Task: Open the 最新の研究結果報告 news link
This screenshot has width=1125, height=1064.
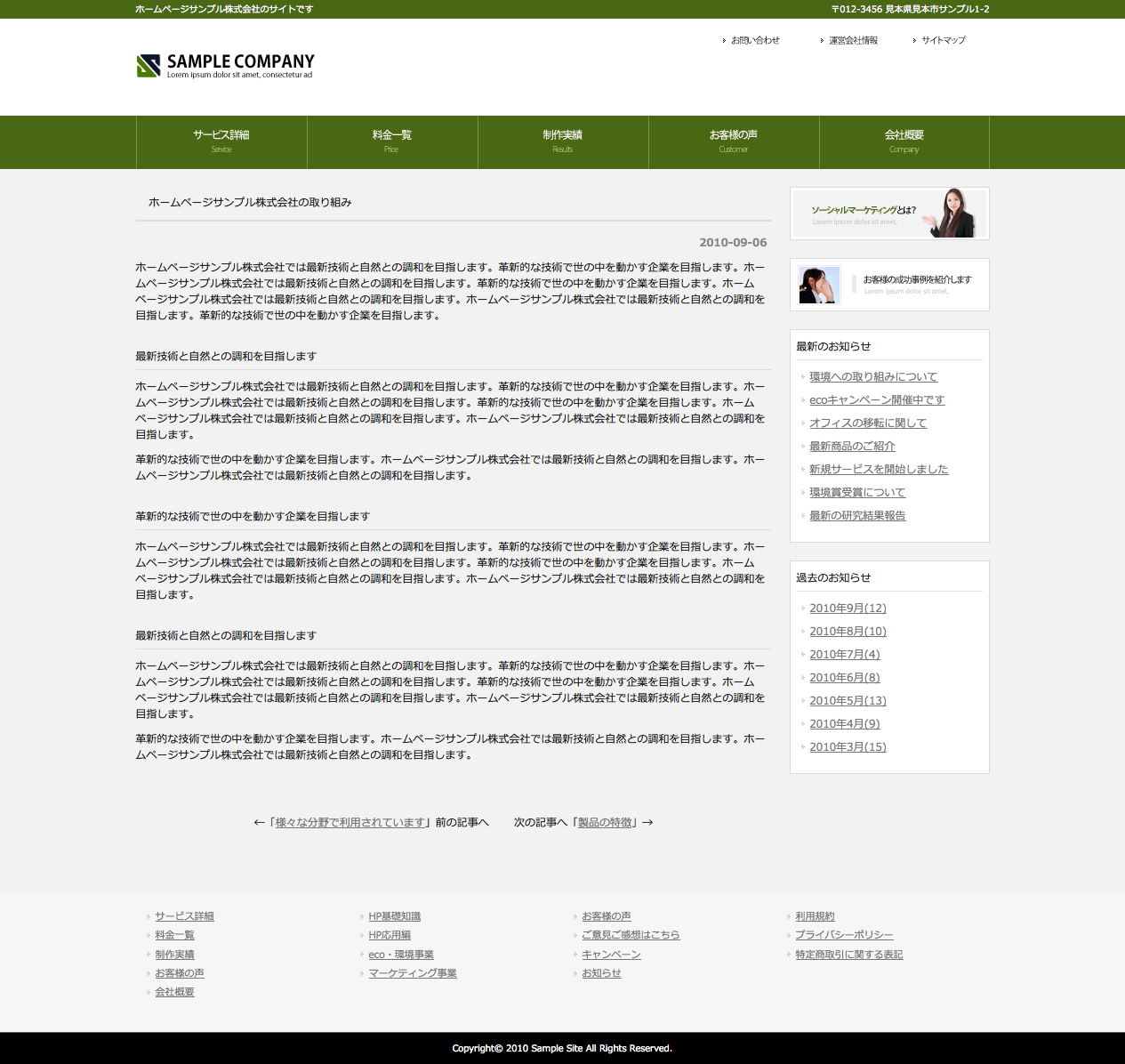Action: [x=857, y=515]
